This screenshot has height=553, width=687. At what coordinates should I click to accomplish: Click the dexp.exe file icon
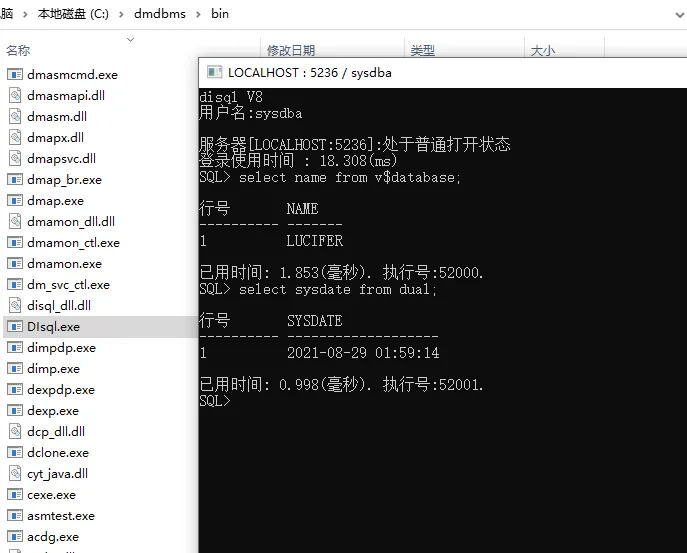pyautogui.click(x=15, y=411)
